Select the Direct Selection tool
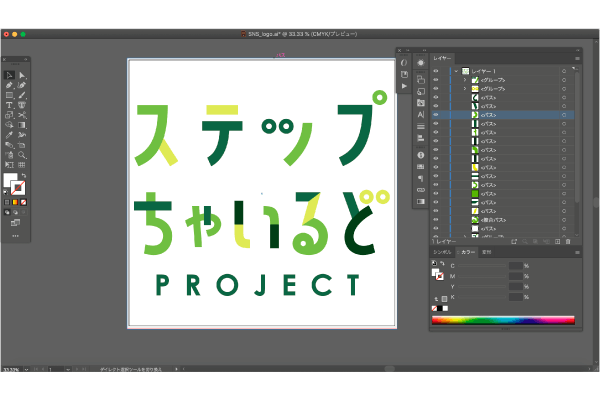The width and height of the screenshot is (600, 400). point(22,75)
